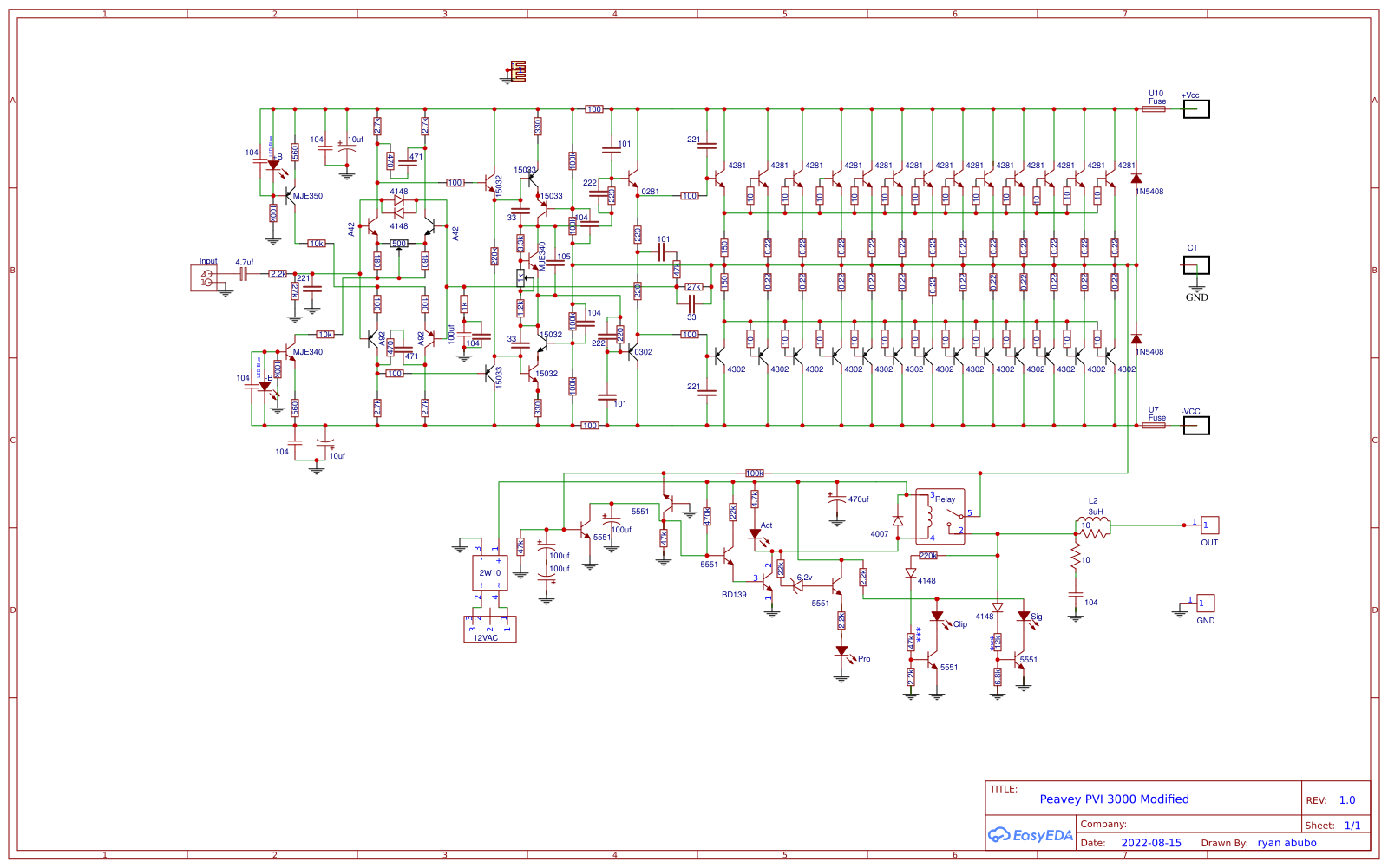Select the GND symbol below CT

click(x=1196, y=287)
